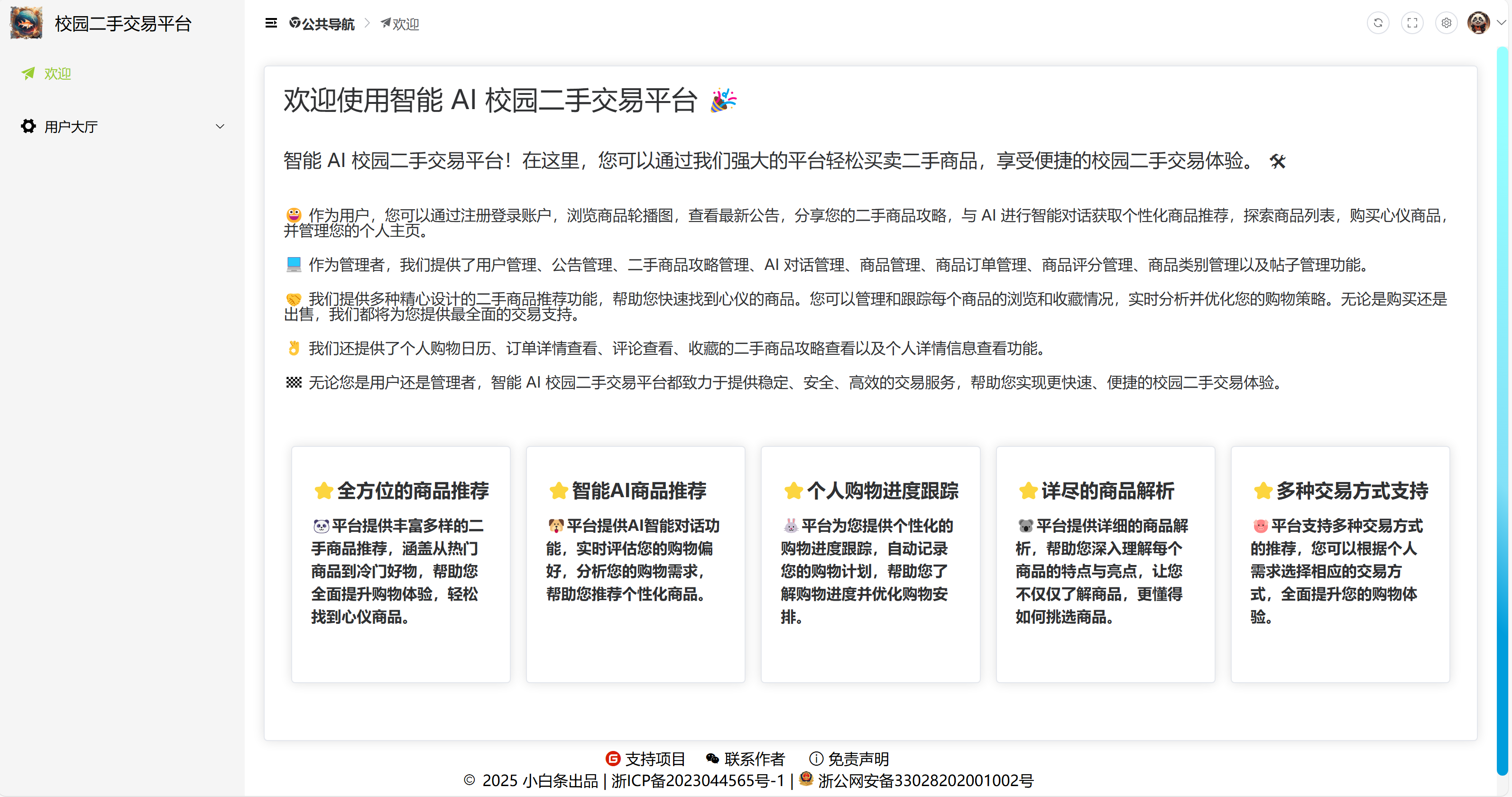Click the 智能AI商品推荐 star icon

[558, 491]
